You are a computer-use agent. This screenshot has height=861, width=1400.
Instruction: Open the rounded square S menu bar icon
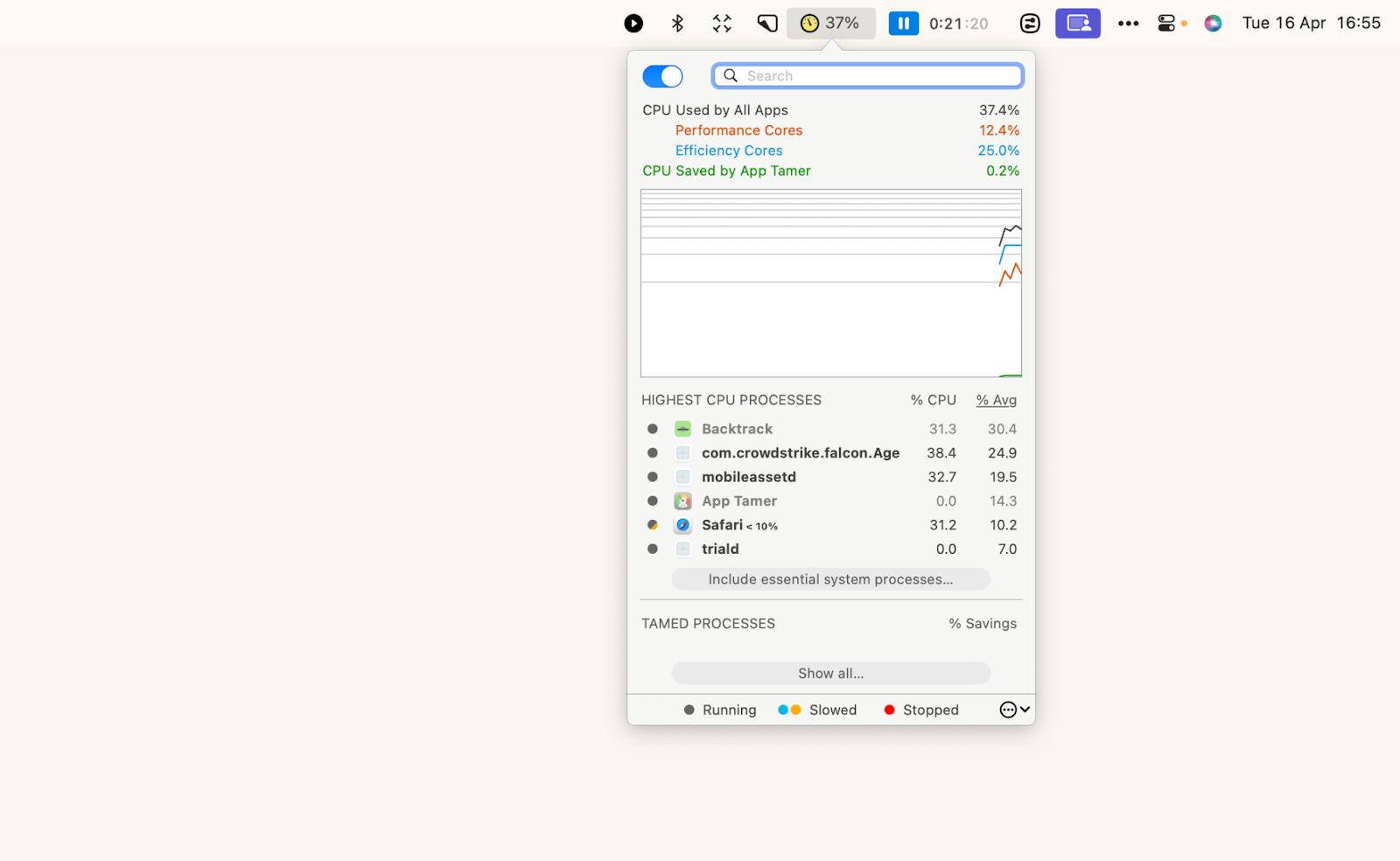[1030, 24]
